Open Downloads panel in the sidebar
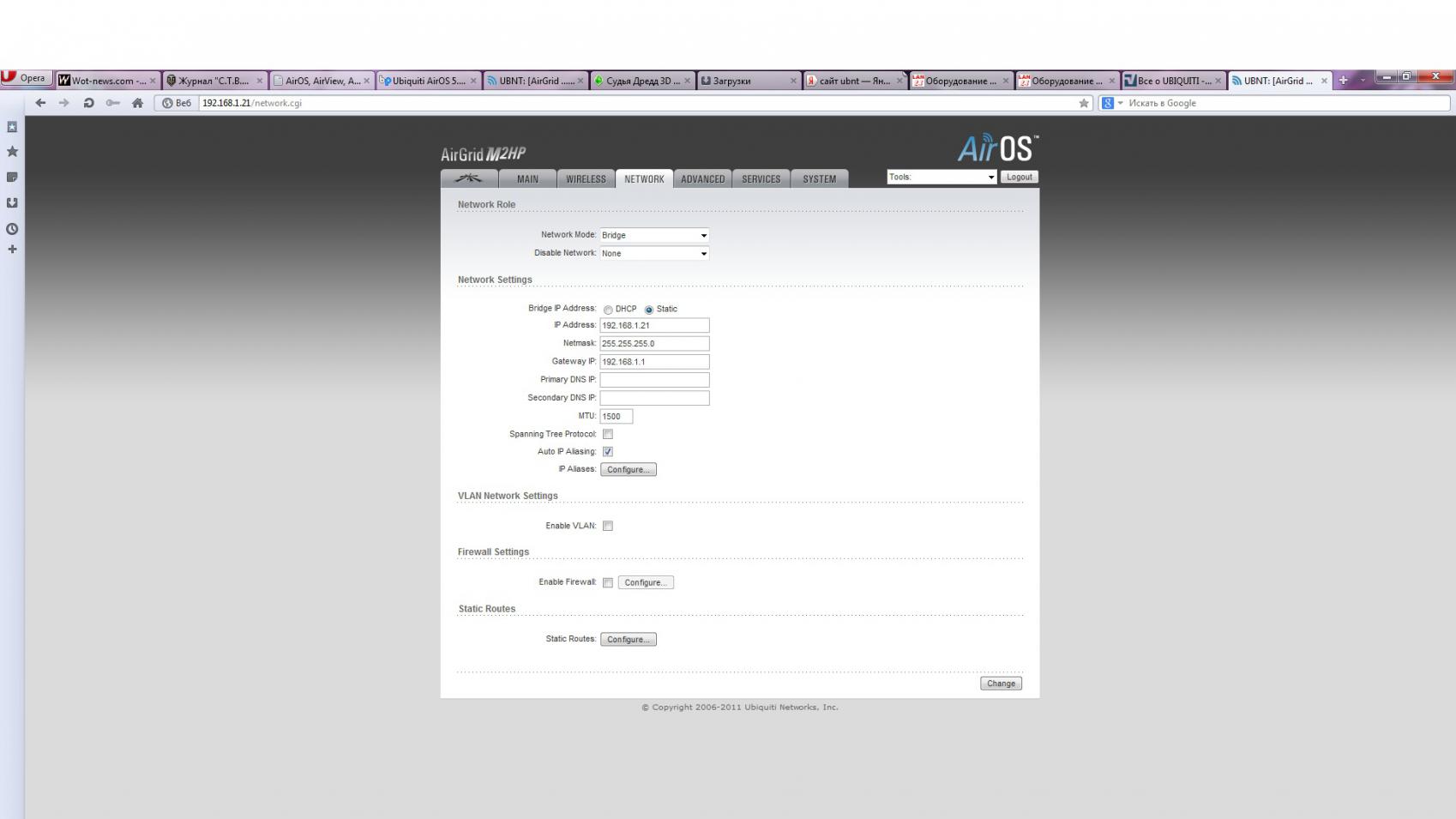 click(12, 203)
